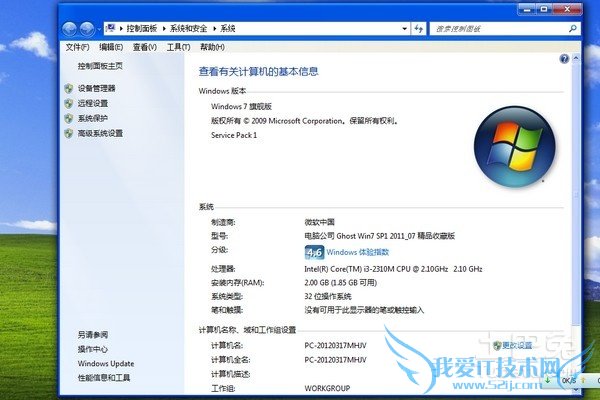Click the processor value Intel(R) Core(TM) i3-2310M
The height and width of the screenshot is (400, 600).
coord(393,269)
